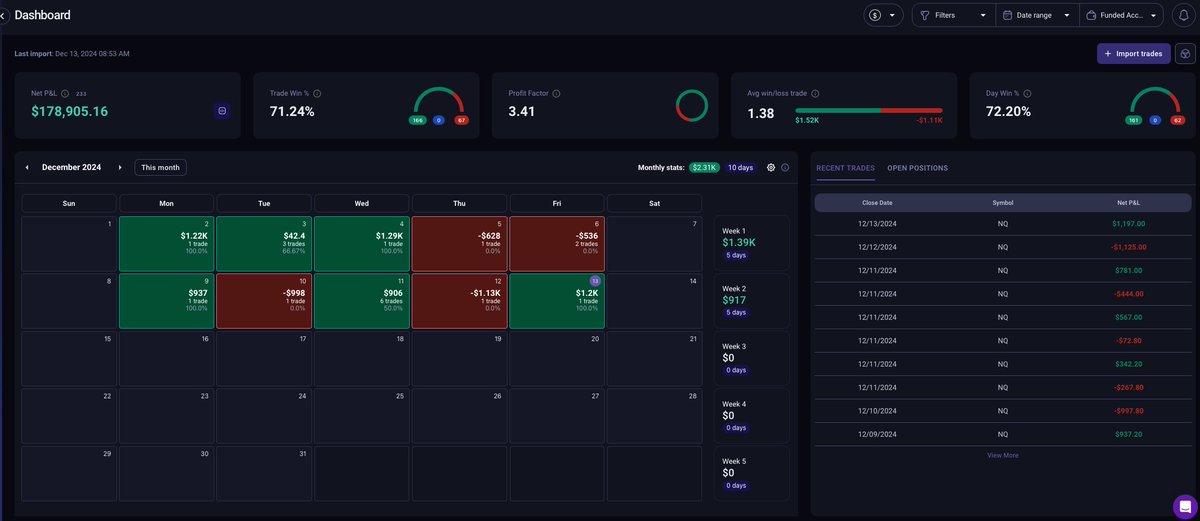This screenshot has height=521, width=1200.
Task: Click Week 1 summary $1.39K
Action: tap(751, 243)
